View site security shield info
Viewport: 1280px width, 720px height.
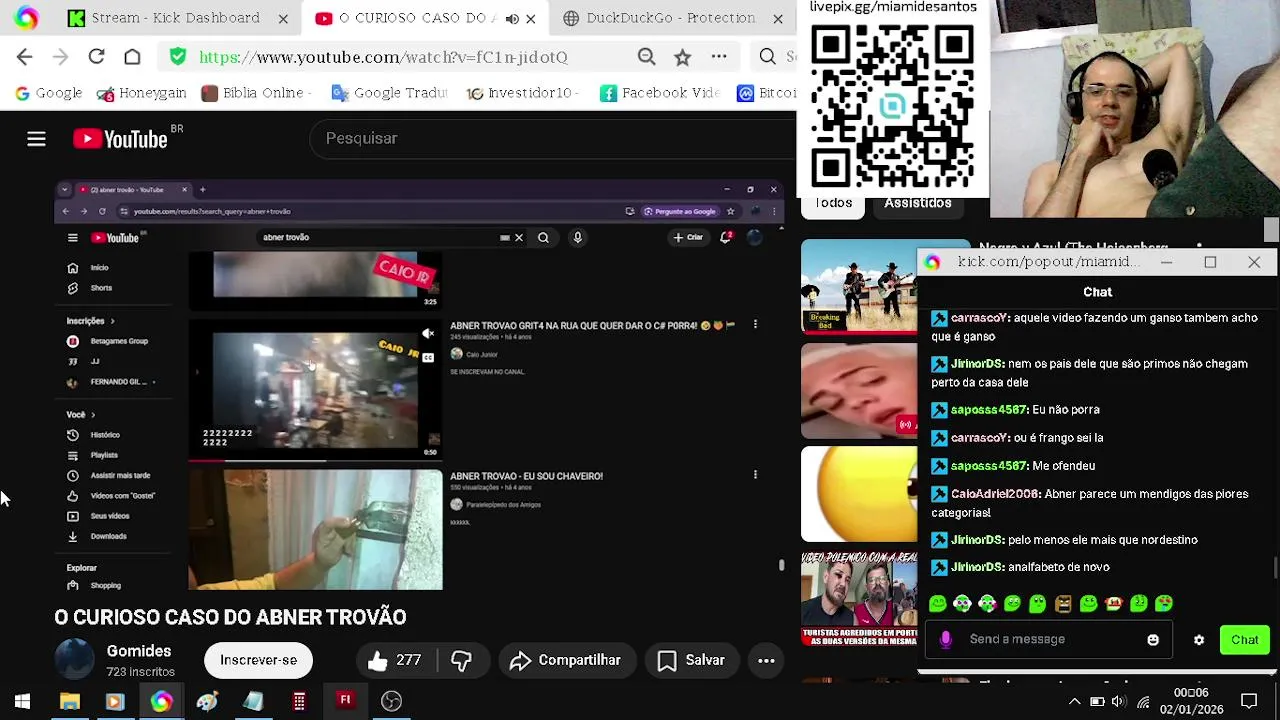pyautogui.click(x=178, y=57)
